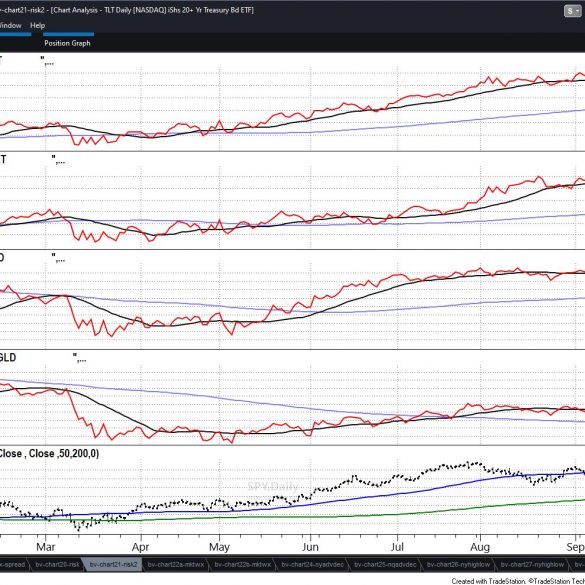Click the Jun marker on the time axis

pyautogui.click(x=310, y=547)
